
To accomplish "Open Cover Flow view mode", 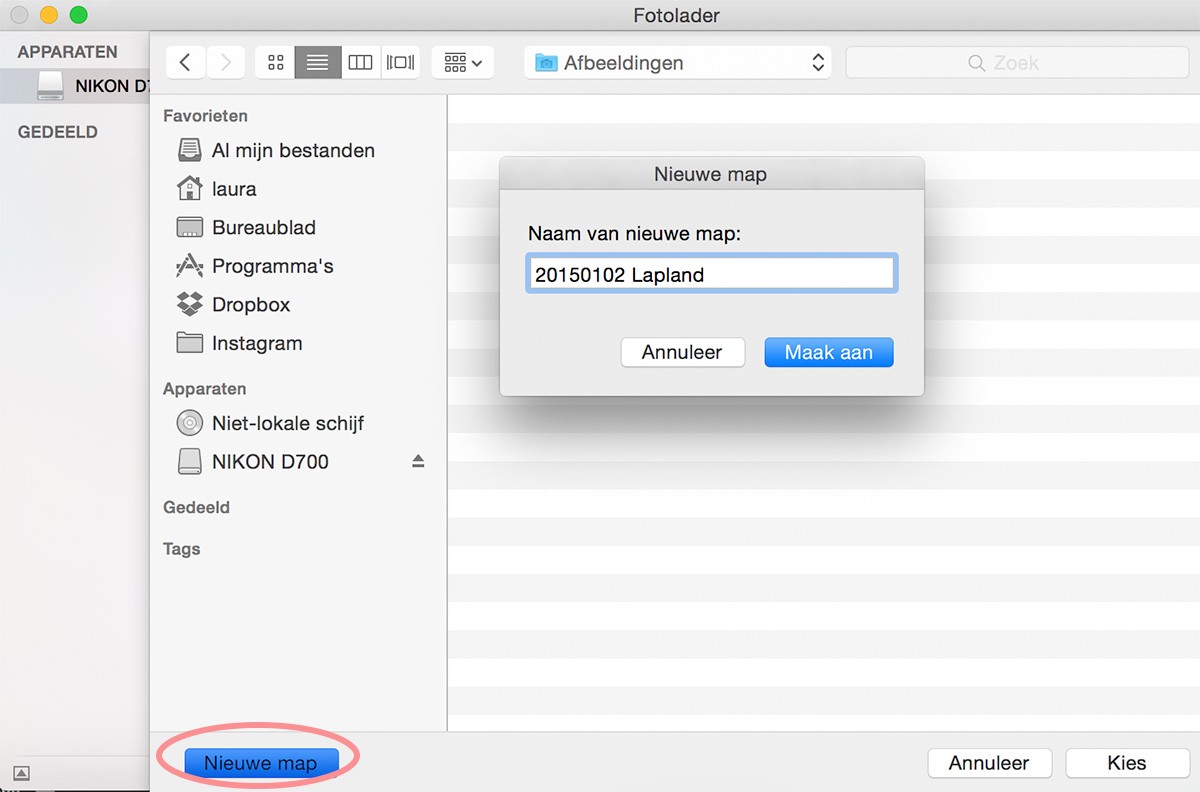I will 400,61.
